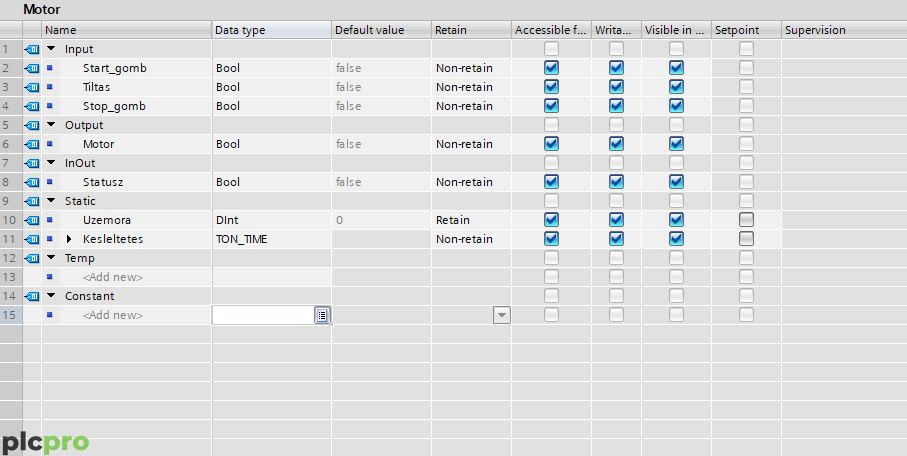This screenshot has height=456, width=907.
Task: Click the tag icon of the Temp section
Action: [32, 258]
